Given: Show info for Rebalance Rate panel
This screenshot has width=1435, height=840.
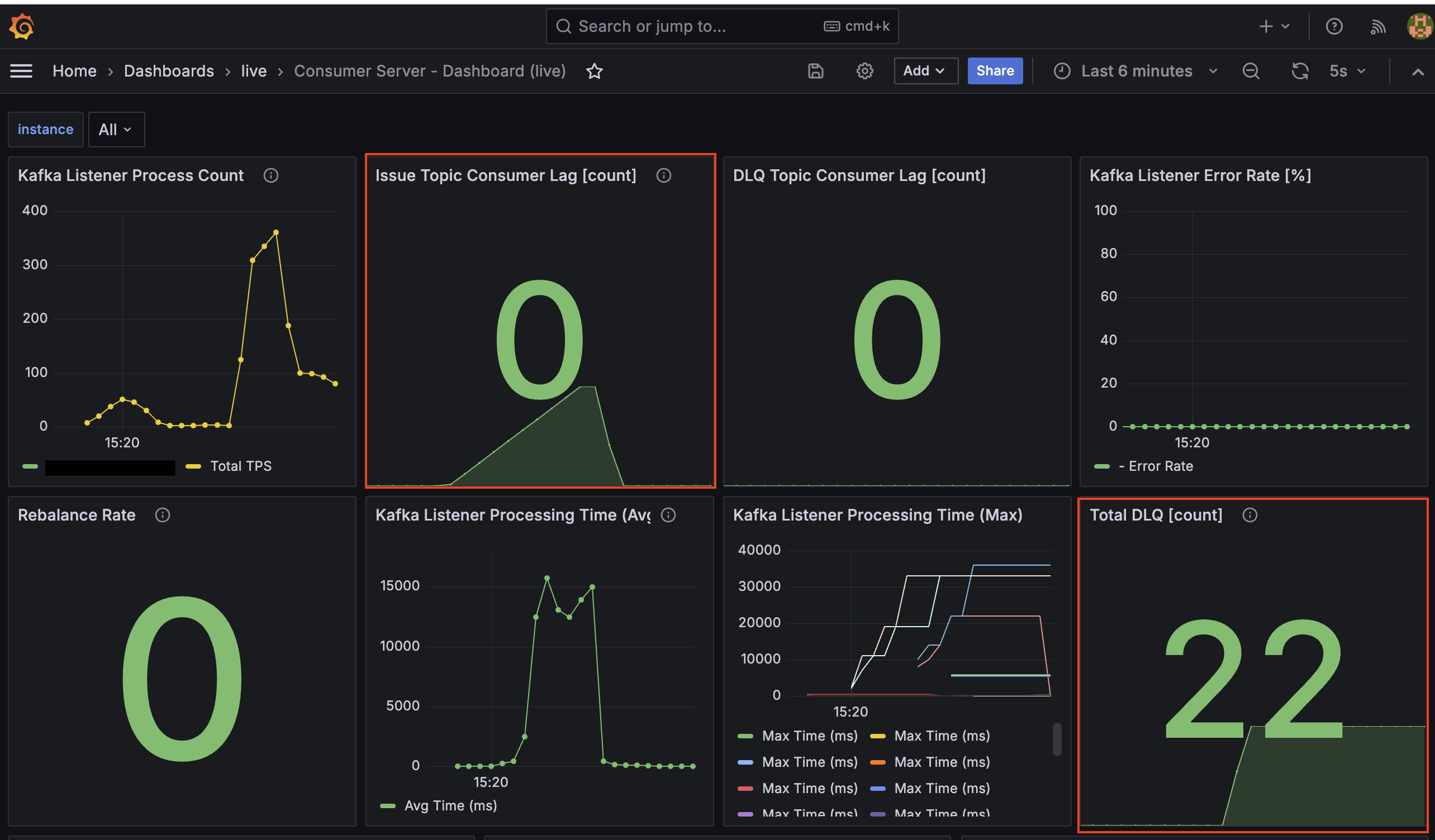Looking at the screenshot, I should click(x=162, y=515).
